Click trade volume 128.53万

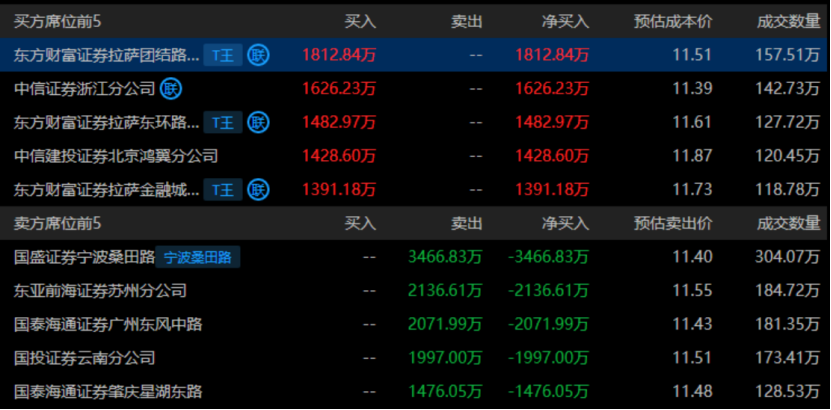[x=788, y=392]
